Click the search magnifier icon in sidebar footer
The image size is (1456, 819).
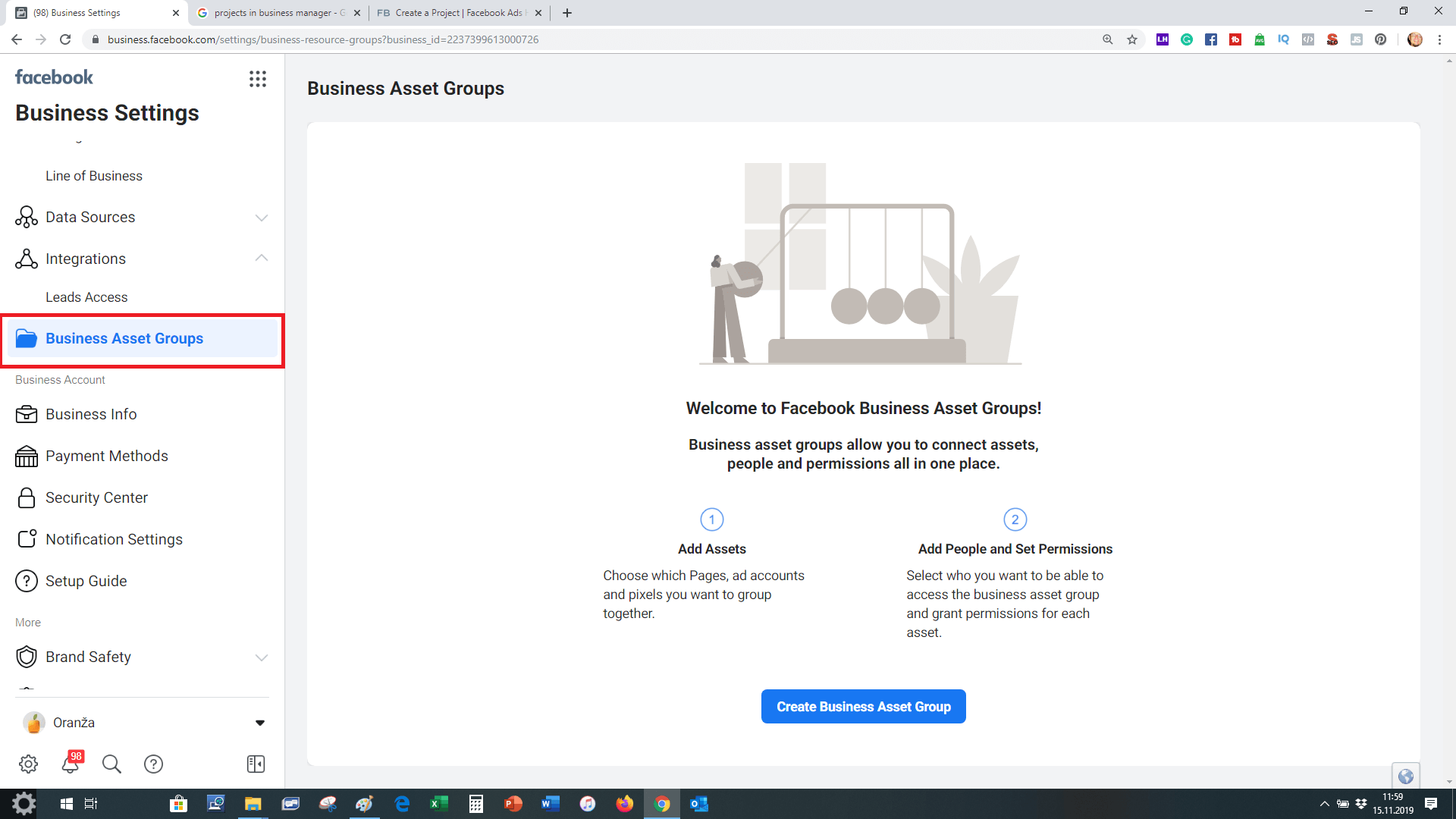click(111, 764)
